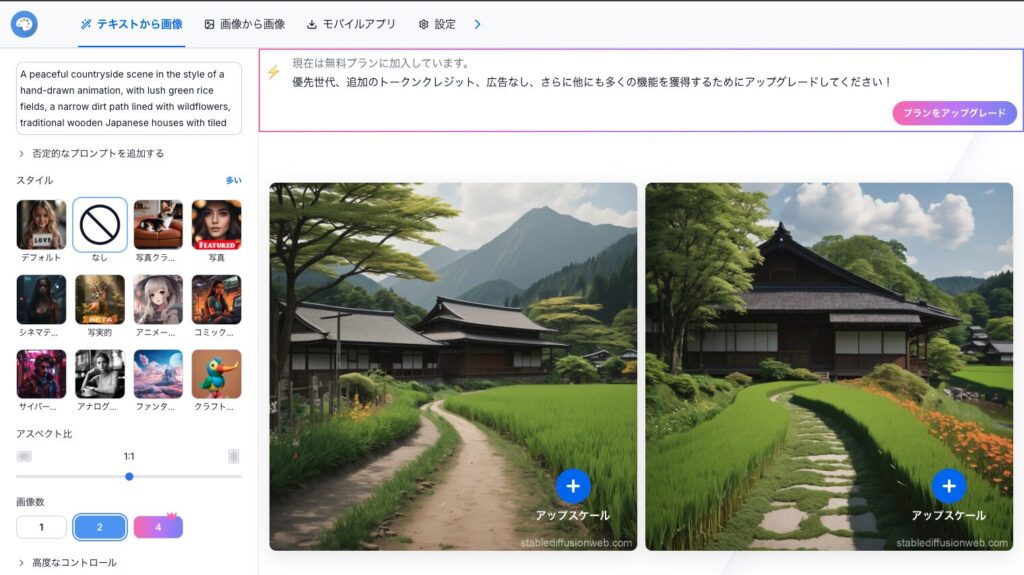Click the 多い link to show more styles
This screenshot has height=575, width=1024.
233,180
